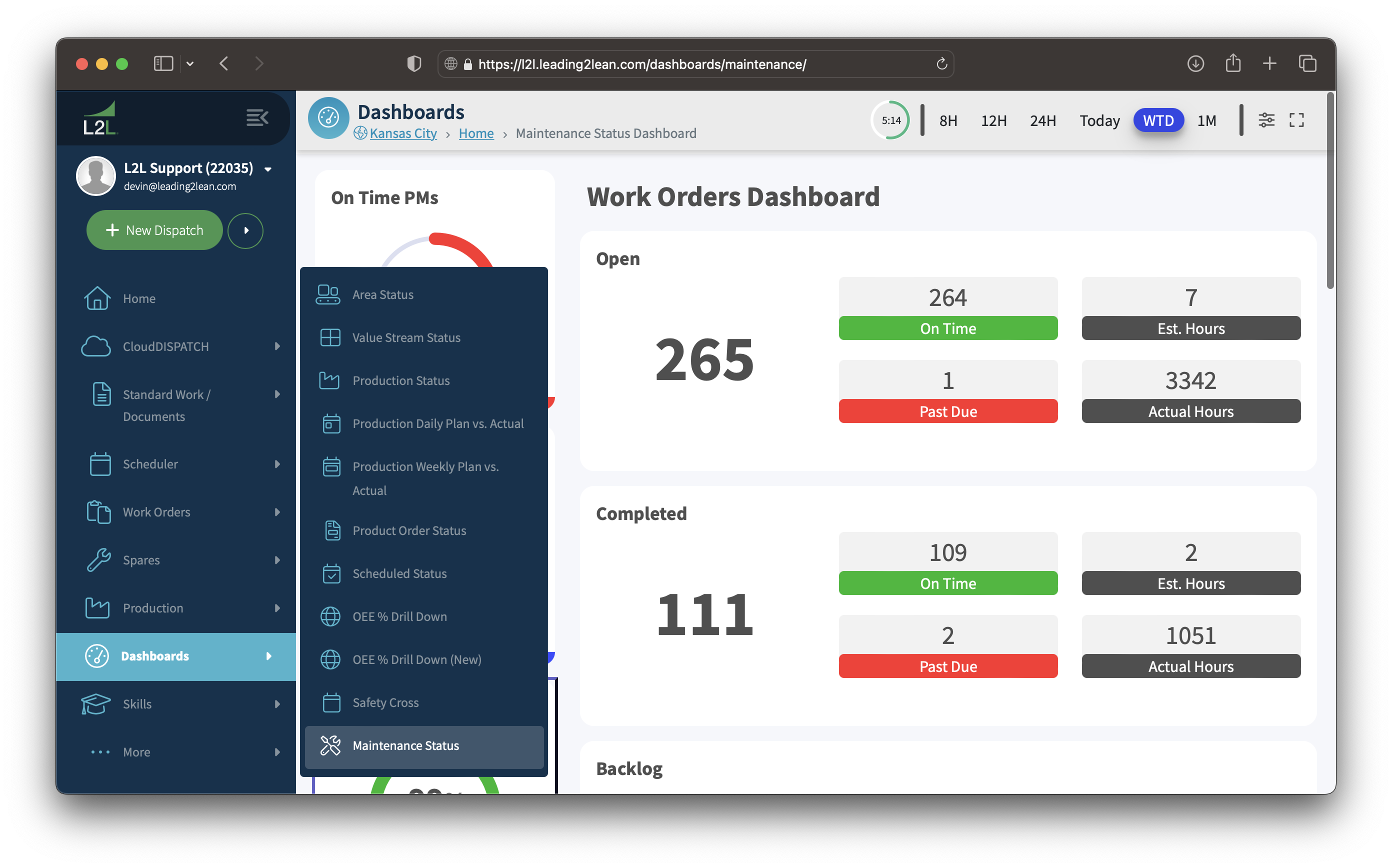Click the browser address bar

[x=695, y=63]
